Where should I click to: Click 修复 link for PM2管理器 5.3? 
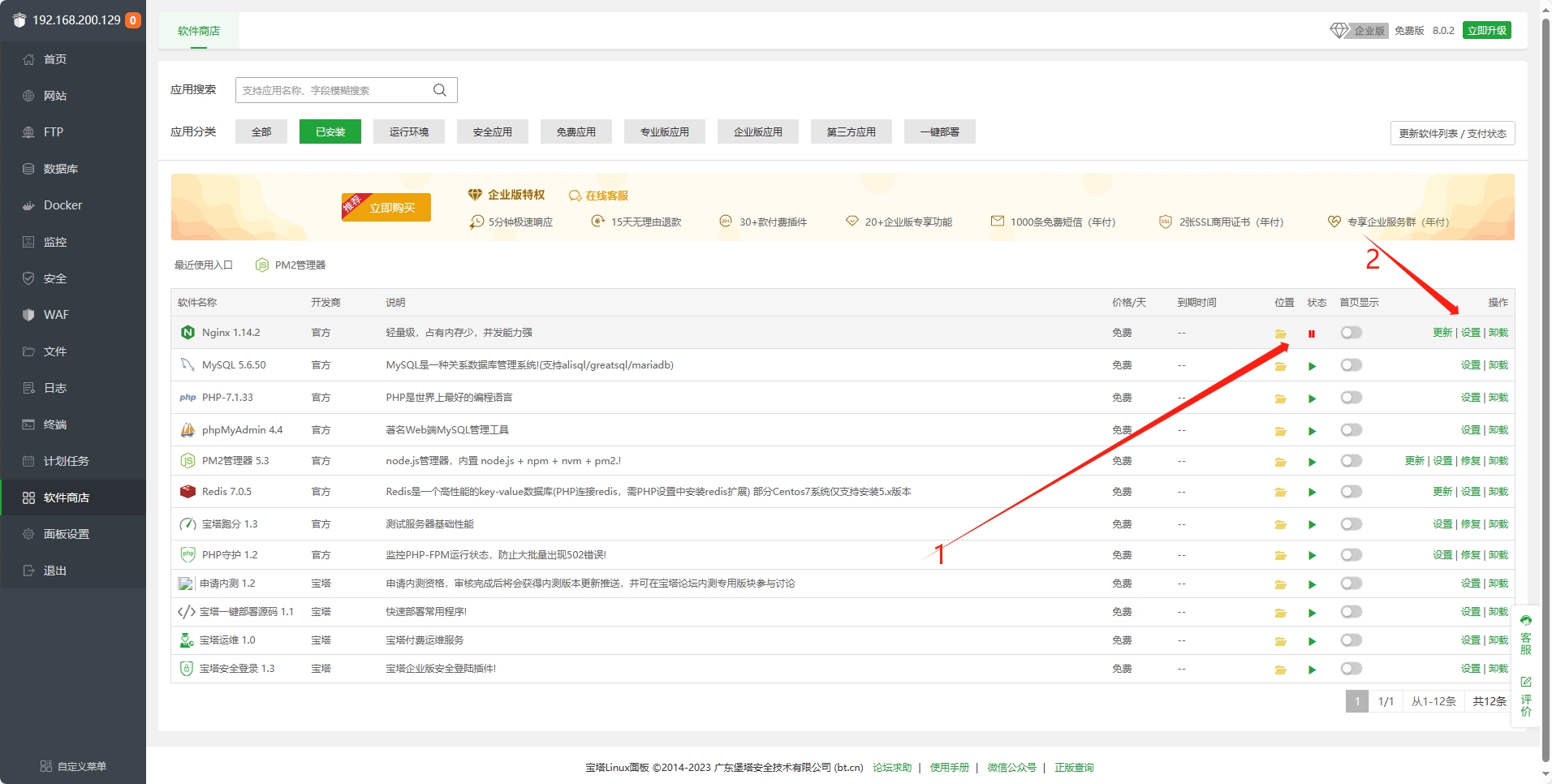click(1471, 460)
